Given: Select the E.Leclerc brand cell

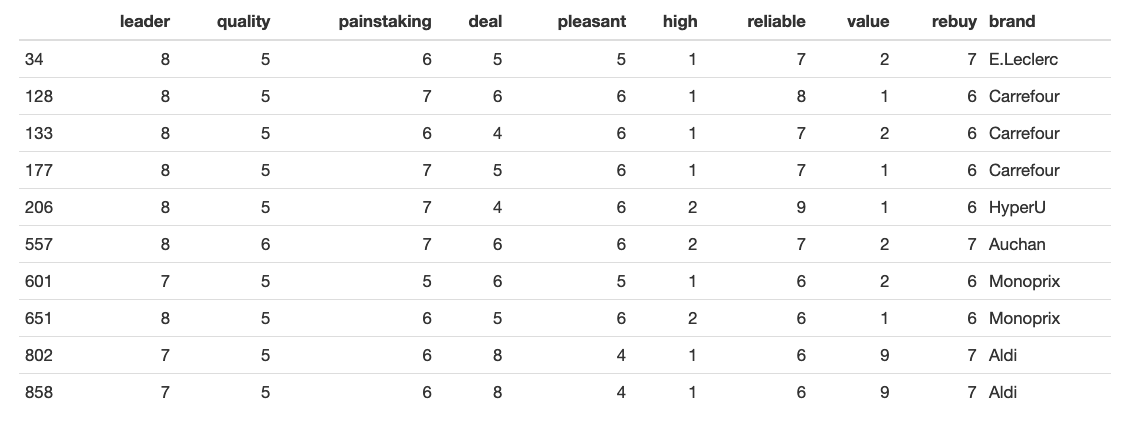Looking at the screenshot, I should [x=1023, y=59].
